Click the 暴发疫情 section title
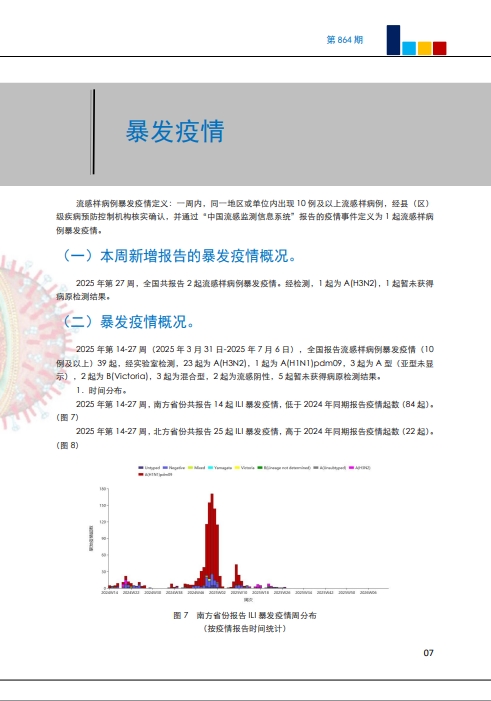This screenshot has height=701, width=491. [175, 131]
